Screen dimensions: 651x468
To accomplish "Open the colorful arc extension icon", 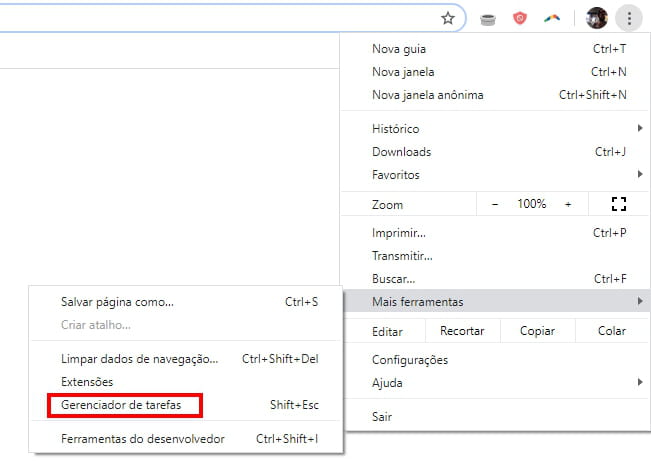I will coord(552,18).
